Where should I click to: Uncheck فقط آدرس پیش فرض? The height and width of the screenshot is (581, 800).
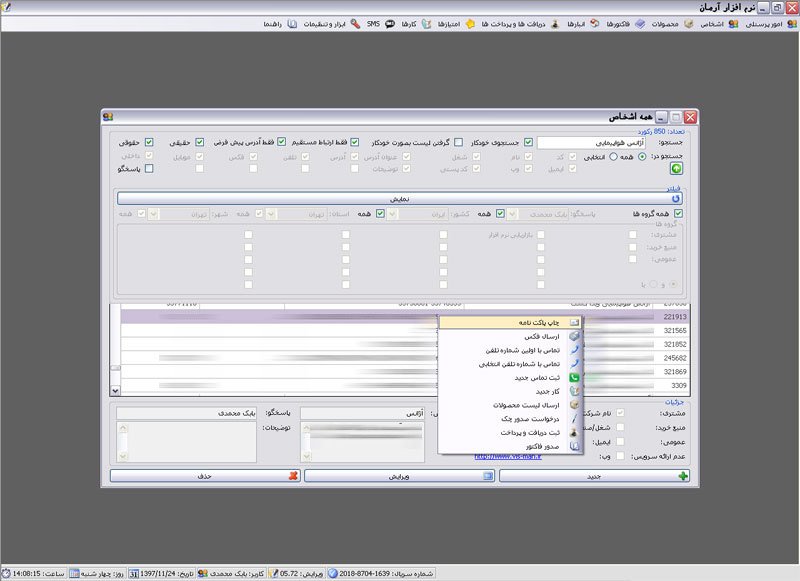click(x=282, y=142)
